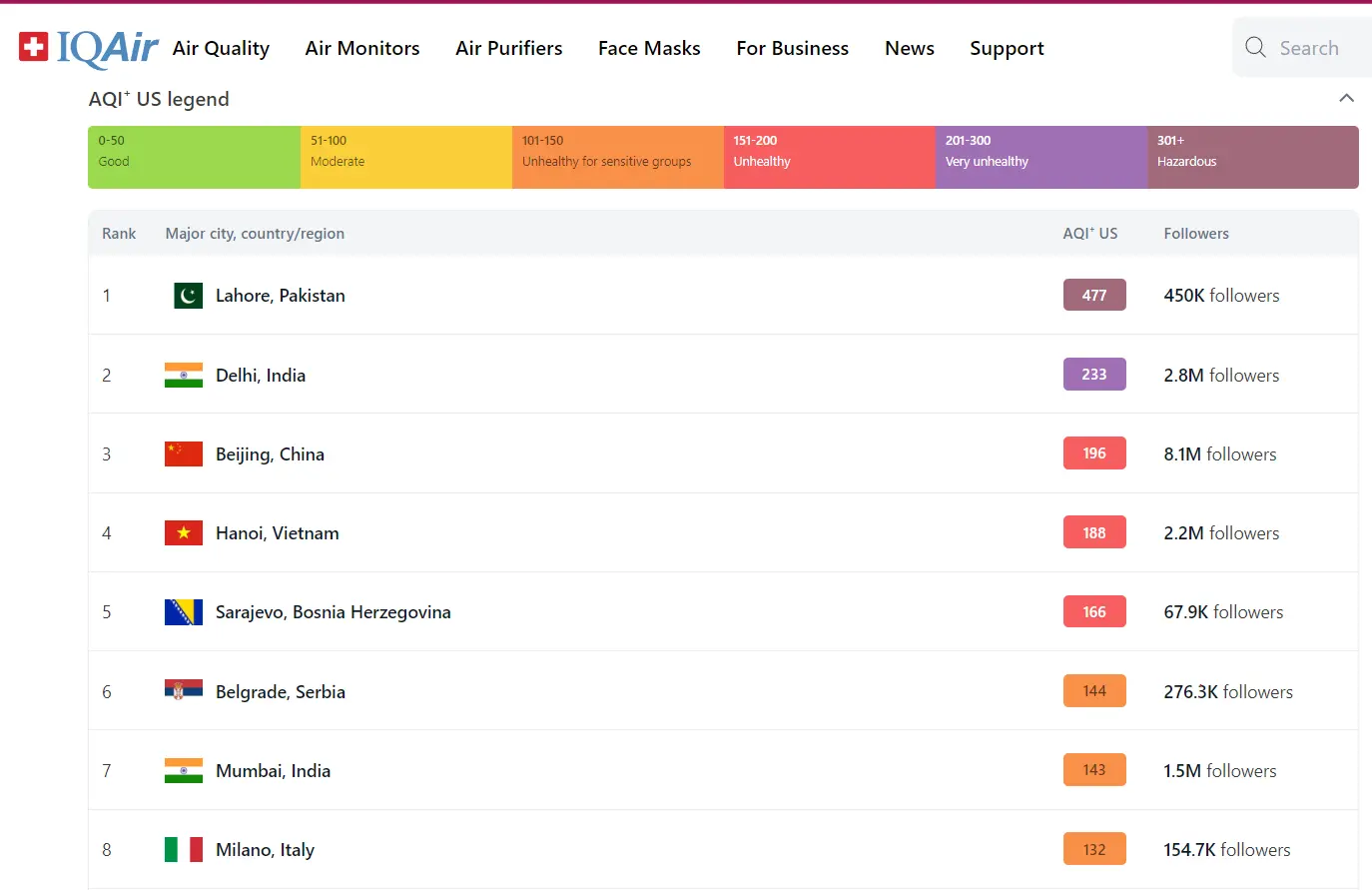The width and height of the screenshot is (1372, 890).
Task: Click the maroon 301+ Hazardous legend block
Action: [1253, 157]
